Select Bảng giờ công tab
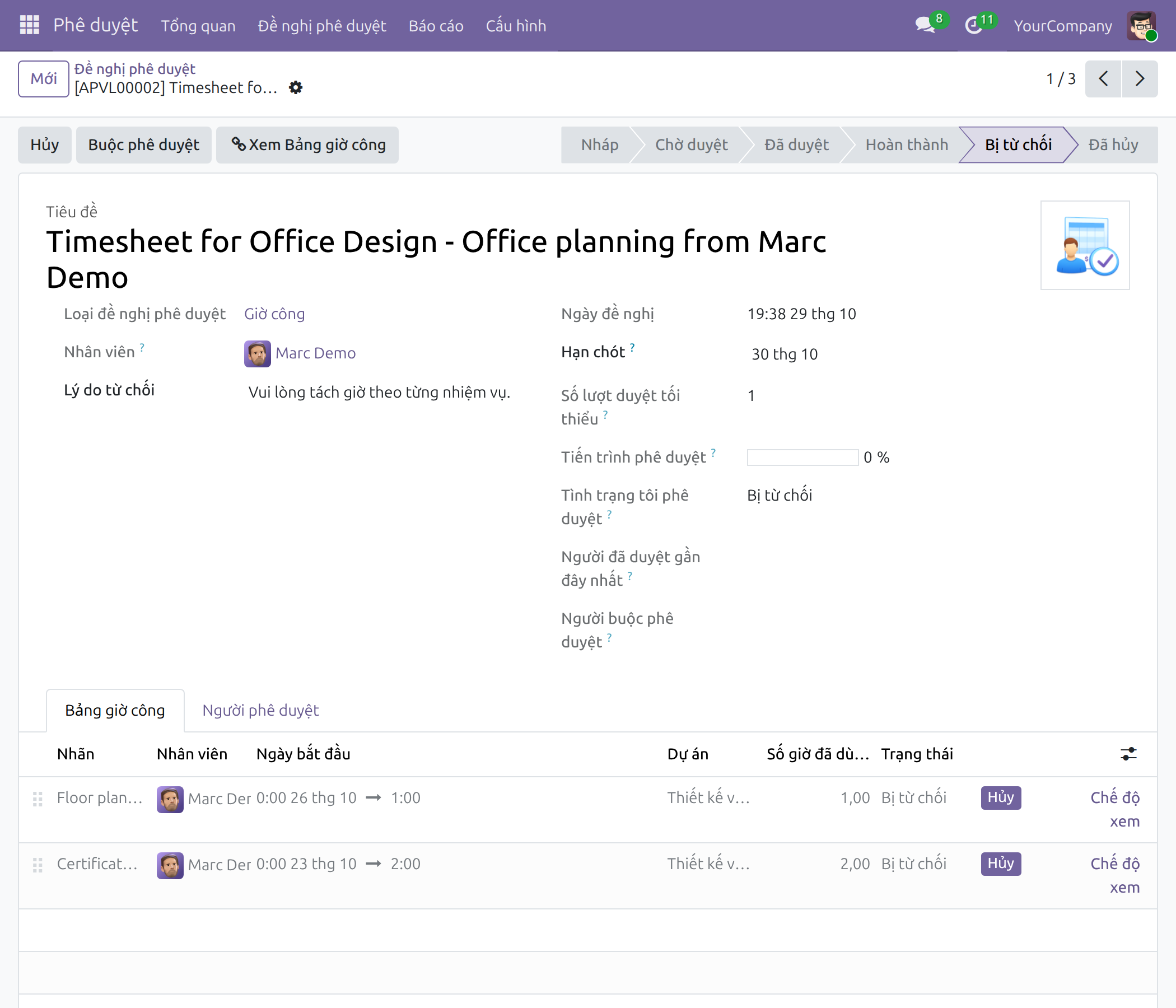The height and width of the screenshot is (1008, 1176). [115, 710]
